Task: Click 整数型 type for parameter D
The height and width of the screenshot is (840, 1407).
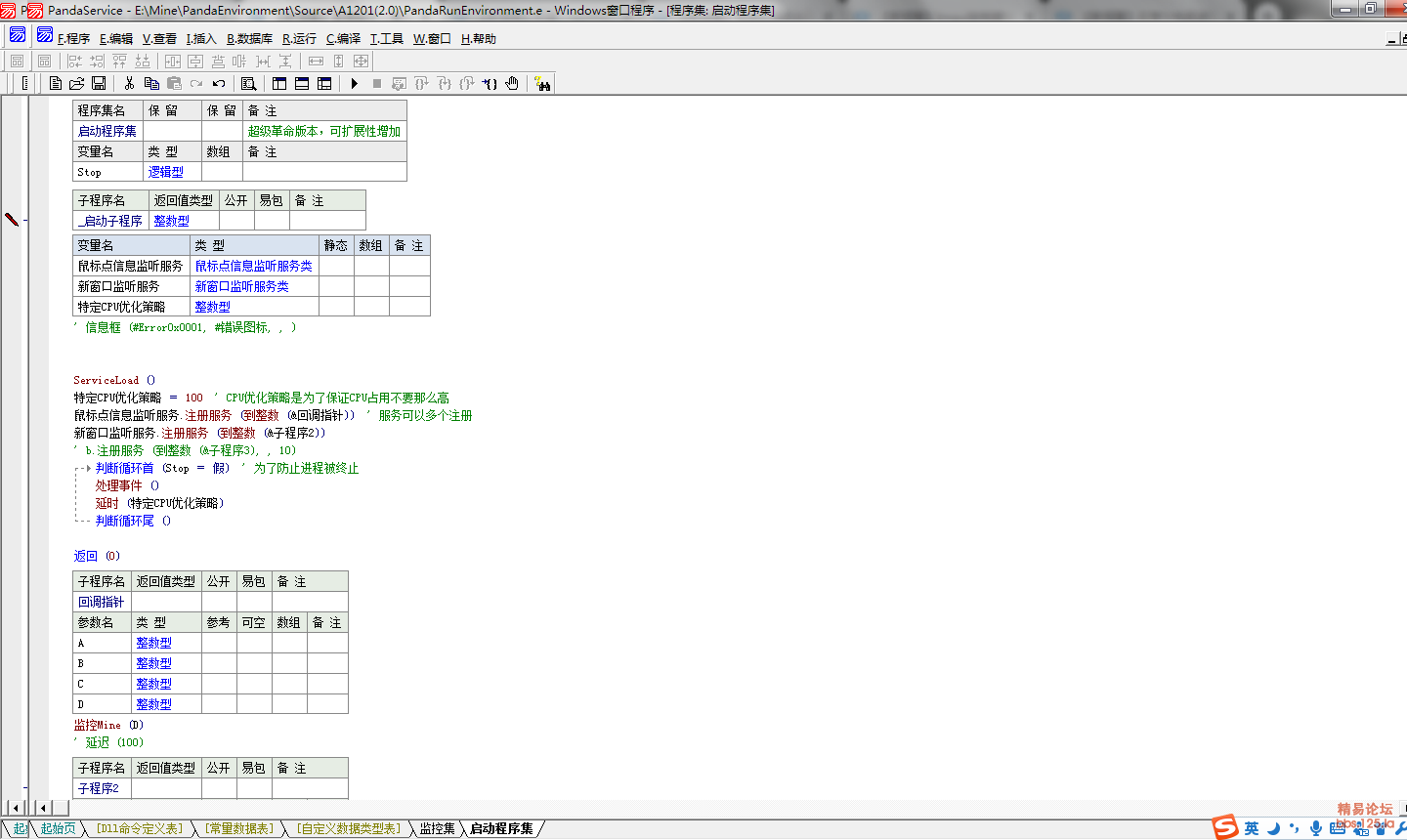Action: 153,704
